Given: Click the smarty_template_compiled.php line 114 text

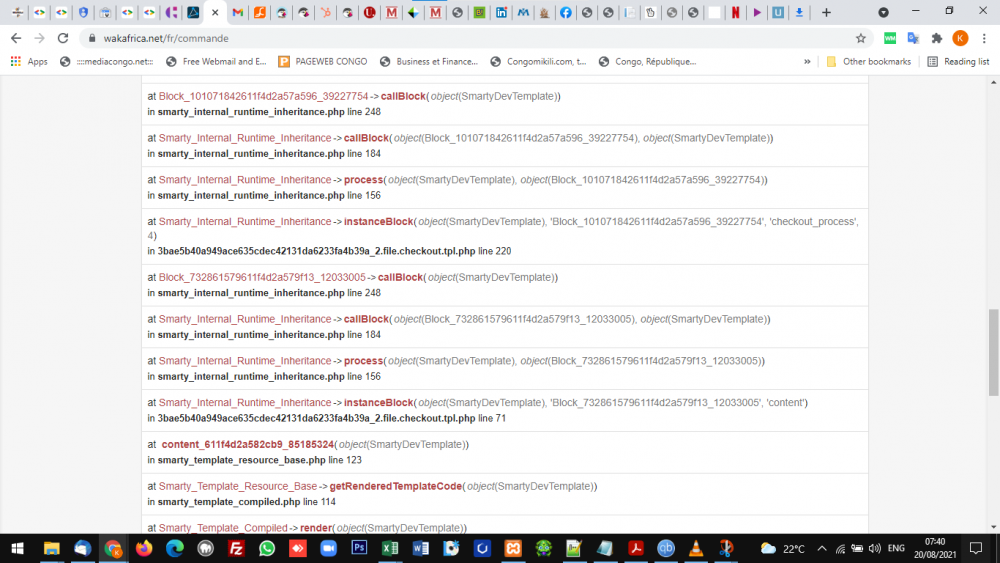Looking at the screenshot, I should (247, 502).
